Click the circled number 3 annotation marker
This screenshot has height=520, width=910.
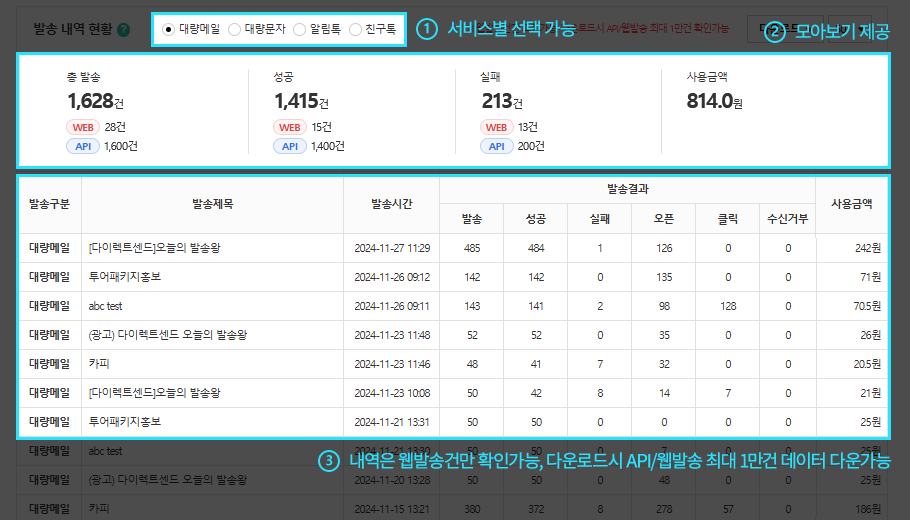(x=328, y=461)
